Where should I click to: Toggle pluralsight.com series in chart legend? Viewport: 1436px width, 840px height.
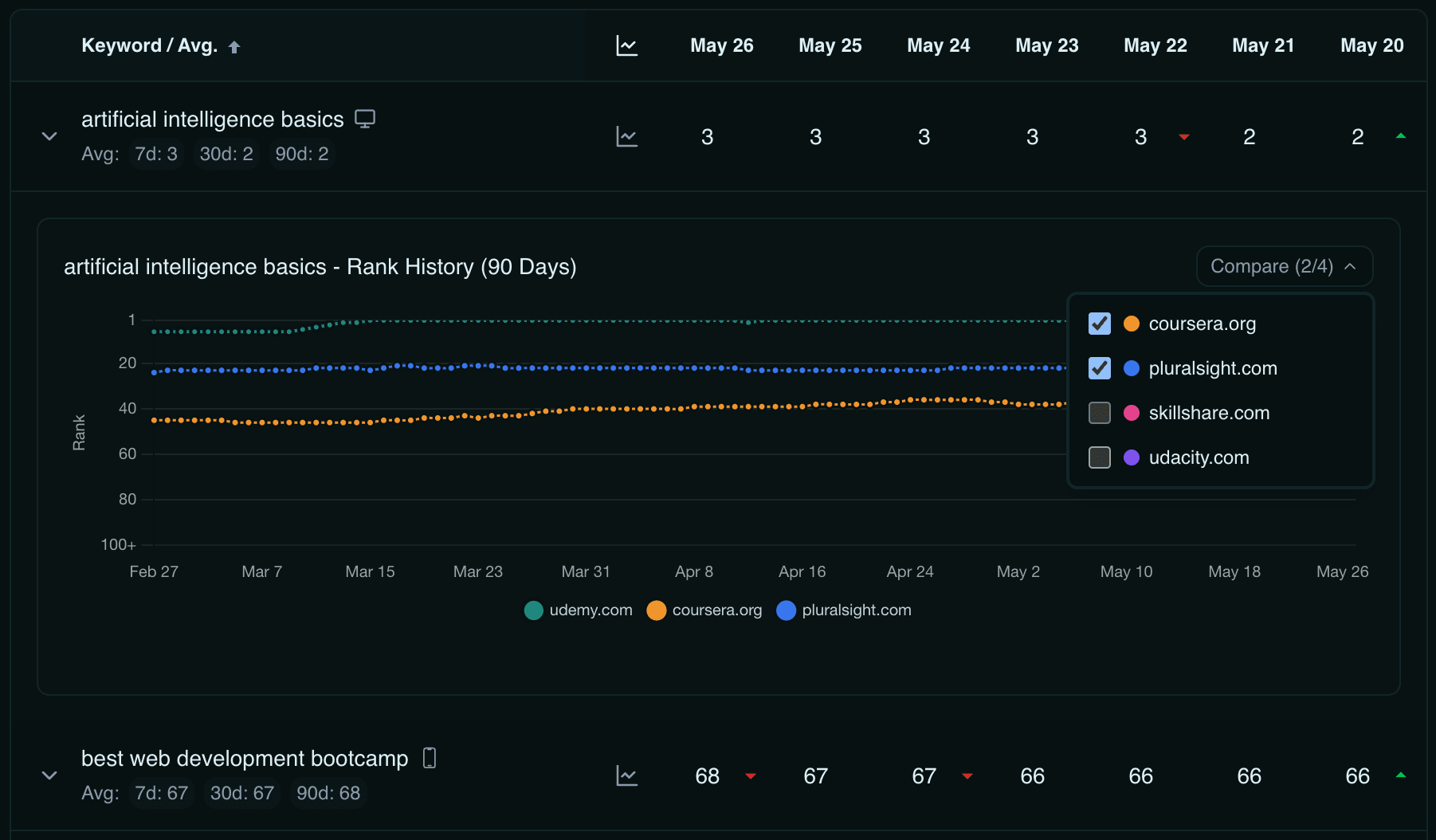pos(844,610)
